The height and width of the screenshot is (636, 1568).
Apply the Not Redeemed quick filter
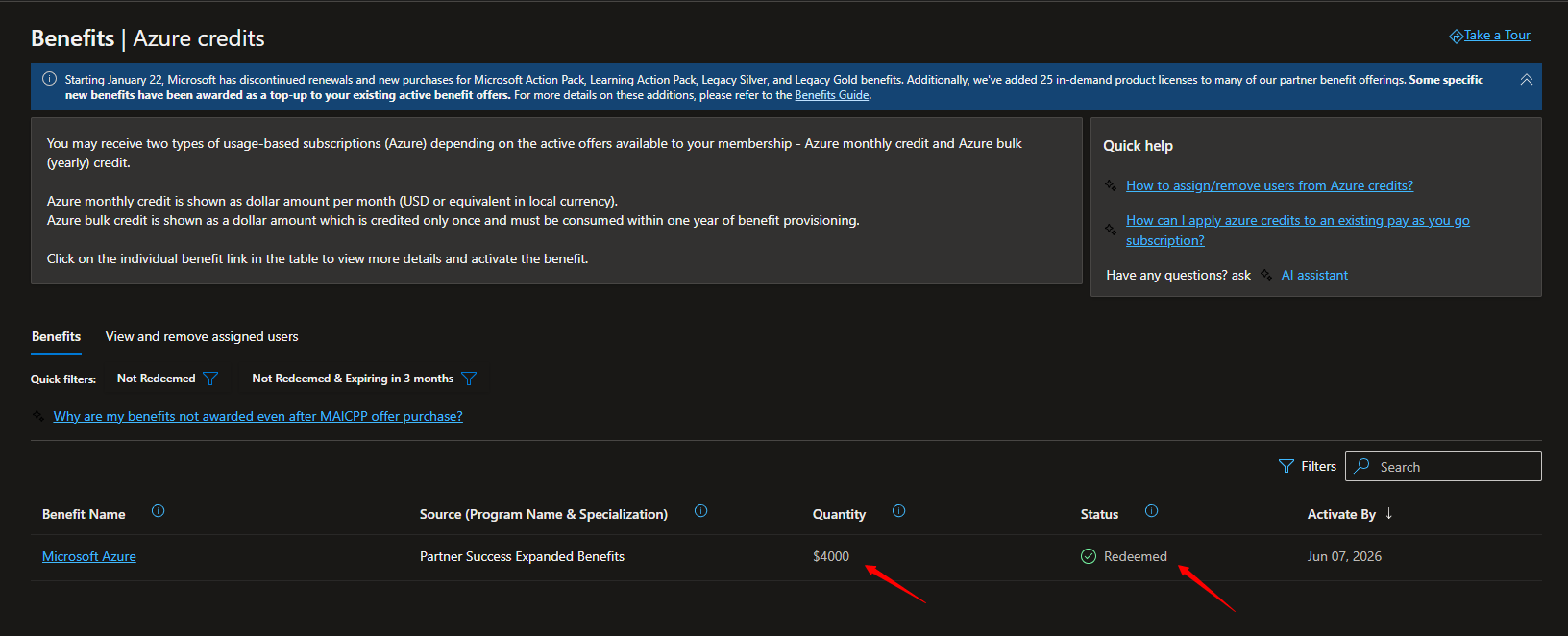(x=156, y=379)
